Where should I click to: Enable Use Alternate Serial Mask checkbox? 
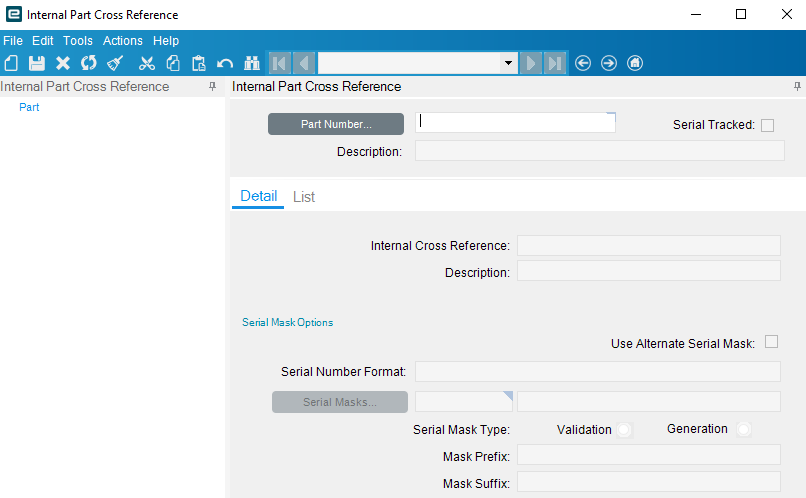point(771,342)
